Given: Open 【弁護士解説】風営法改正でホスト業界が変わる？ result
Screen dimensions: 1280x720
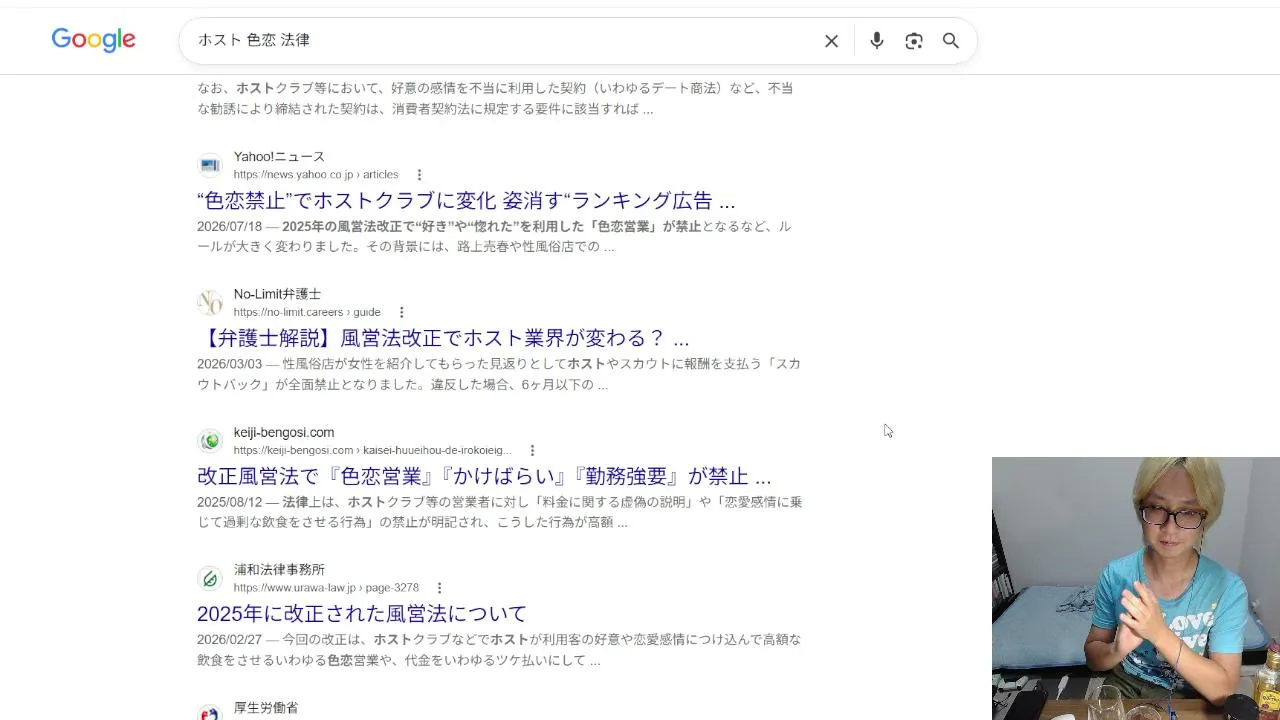Looking at the screenshot, I should [x=443, y=338].
